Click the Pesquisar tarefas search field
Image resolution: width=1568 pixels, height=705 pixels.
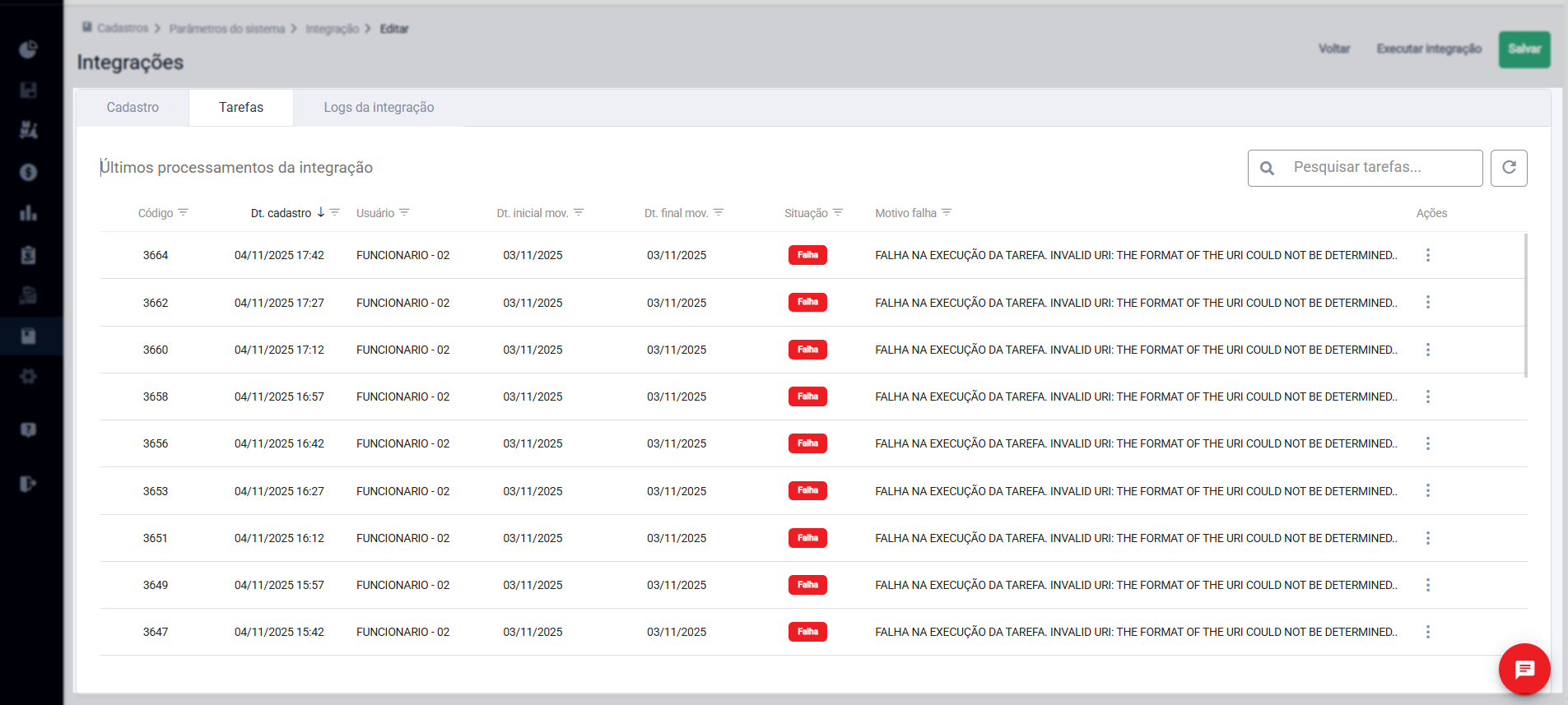1379,168
